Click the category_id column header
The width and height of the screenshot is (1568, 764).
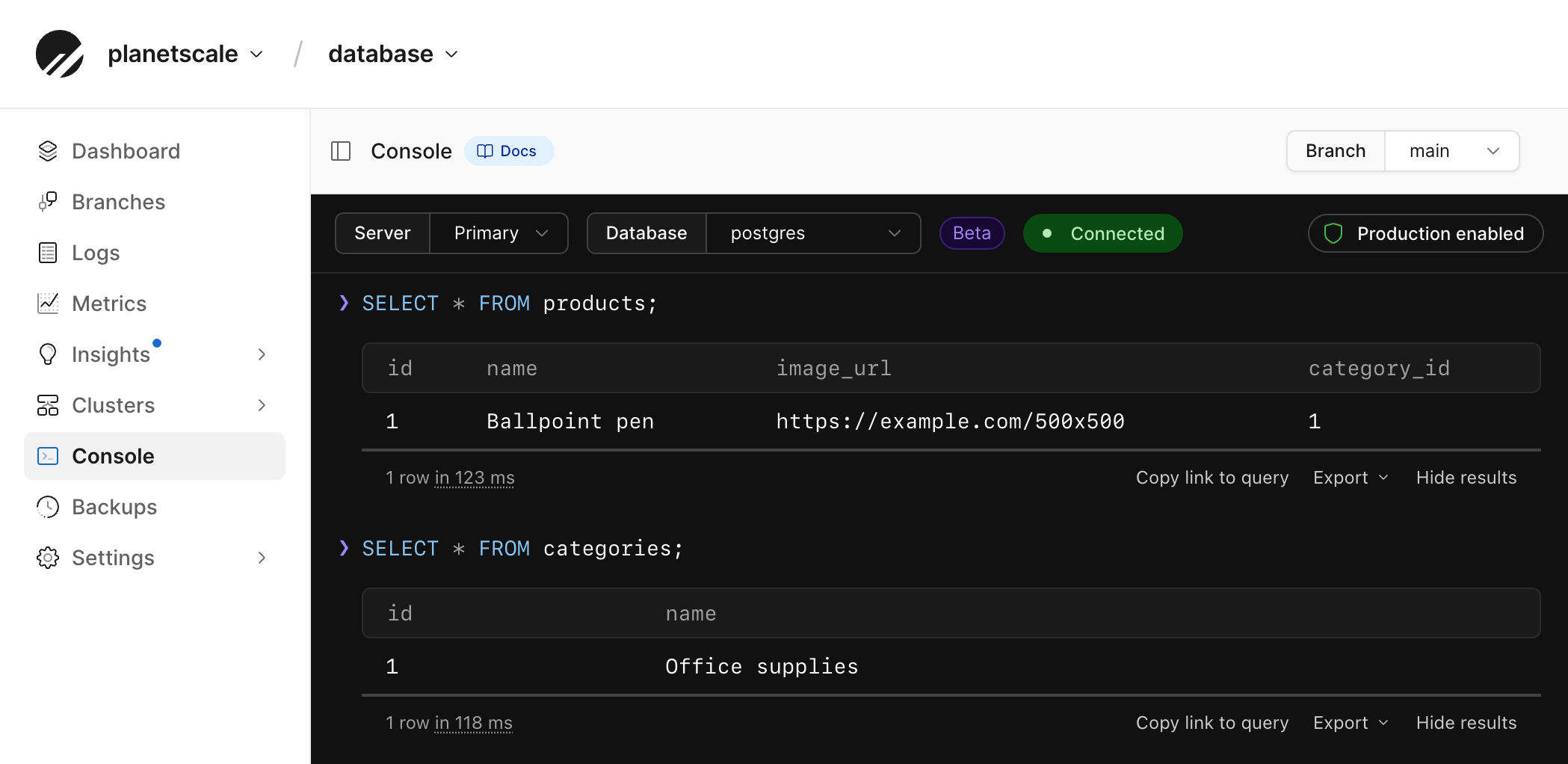tap(1379, 369)
